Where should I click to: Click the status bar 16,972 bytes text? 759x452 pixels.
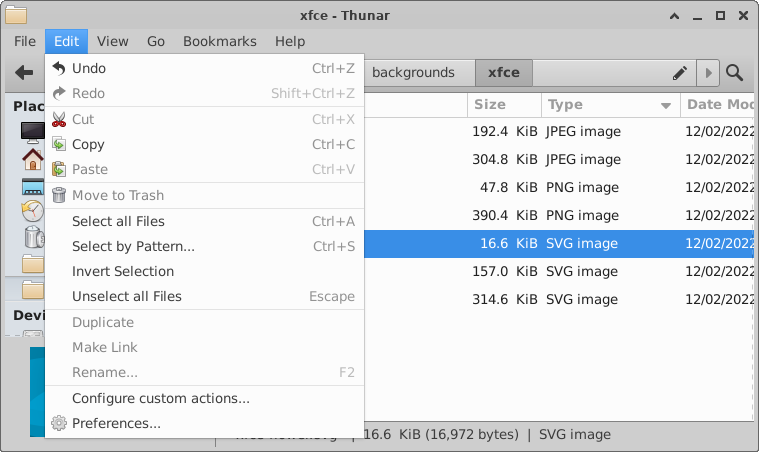[x=473, y=435]
